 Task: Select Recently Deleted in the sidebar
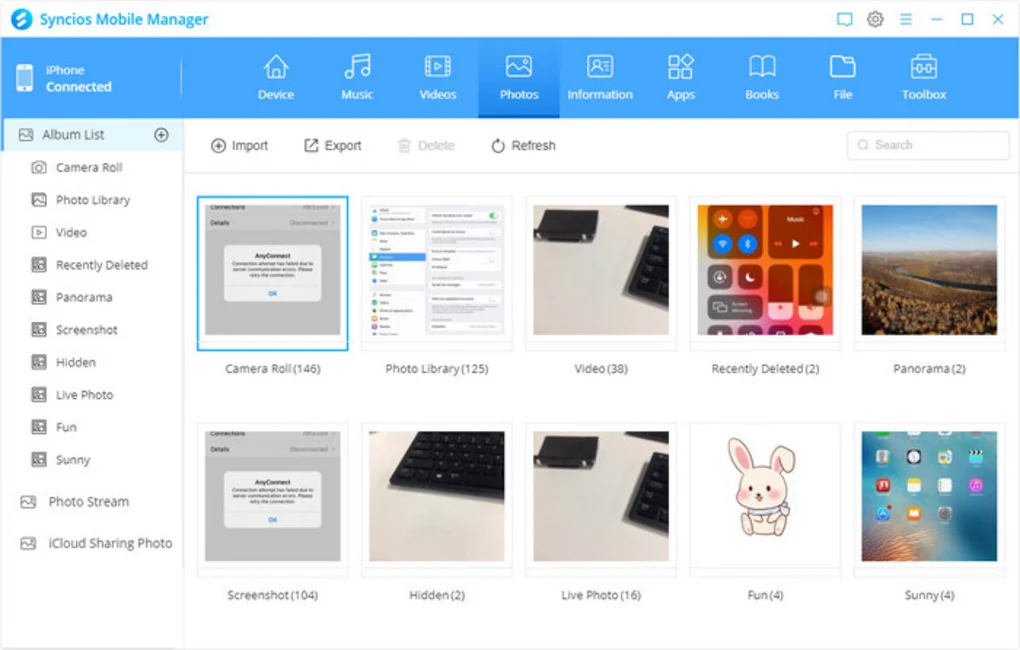click(101, 265)
